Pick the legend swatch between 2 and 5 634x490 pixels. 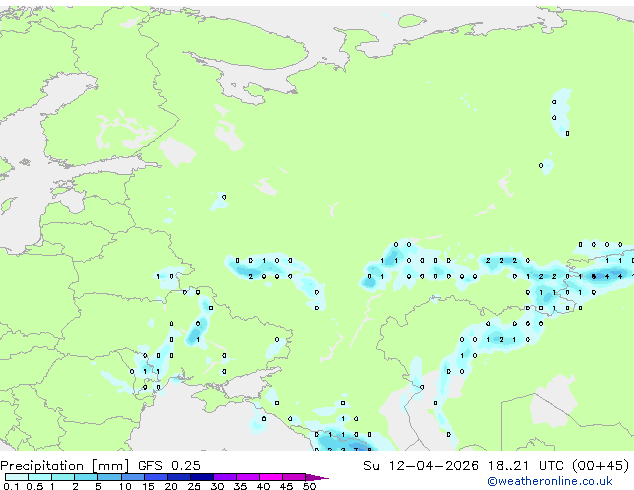(86, 477)
